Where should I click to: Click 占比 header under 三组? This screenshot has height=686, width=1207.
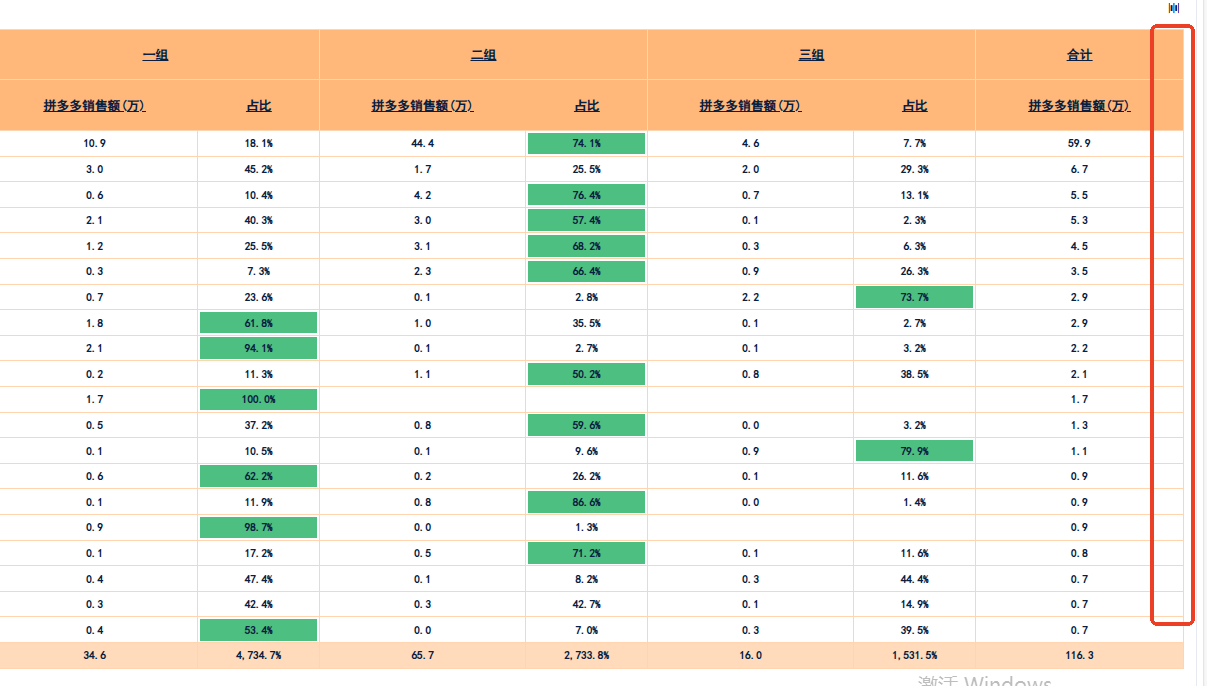(914, 106)
